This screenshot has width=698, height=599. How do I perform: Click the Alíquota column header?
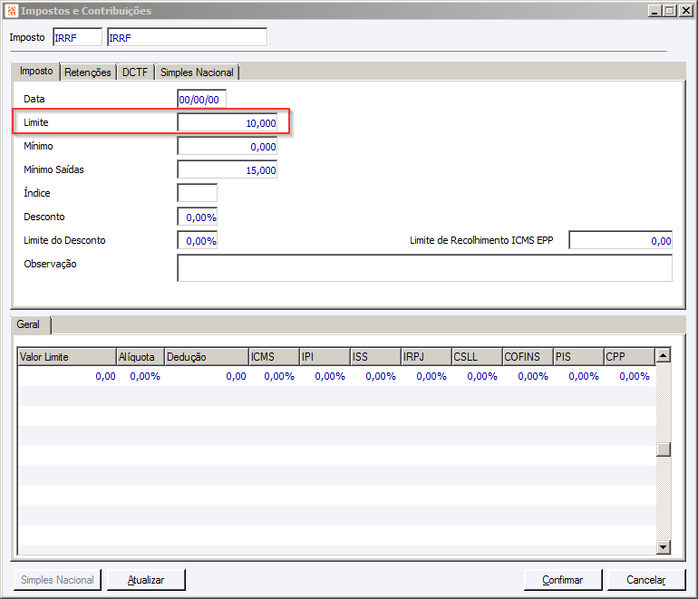(x=140, y=357)
